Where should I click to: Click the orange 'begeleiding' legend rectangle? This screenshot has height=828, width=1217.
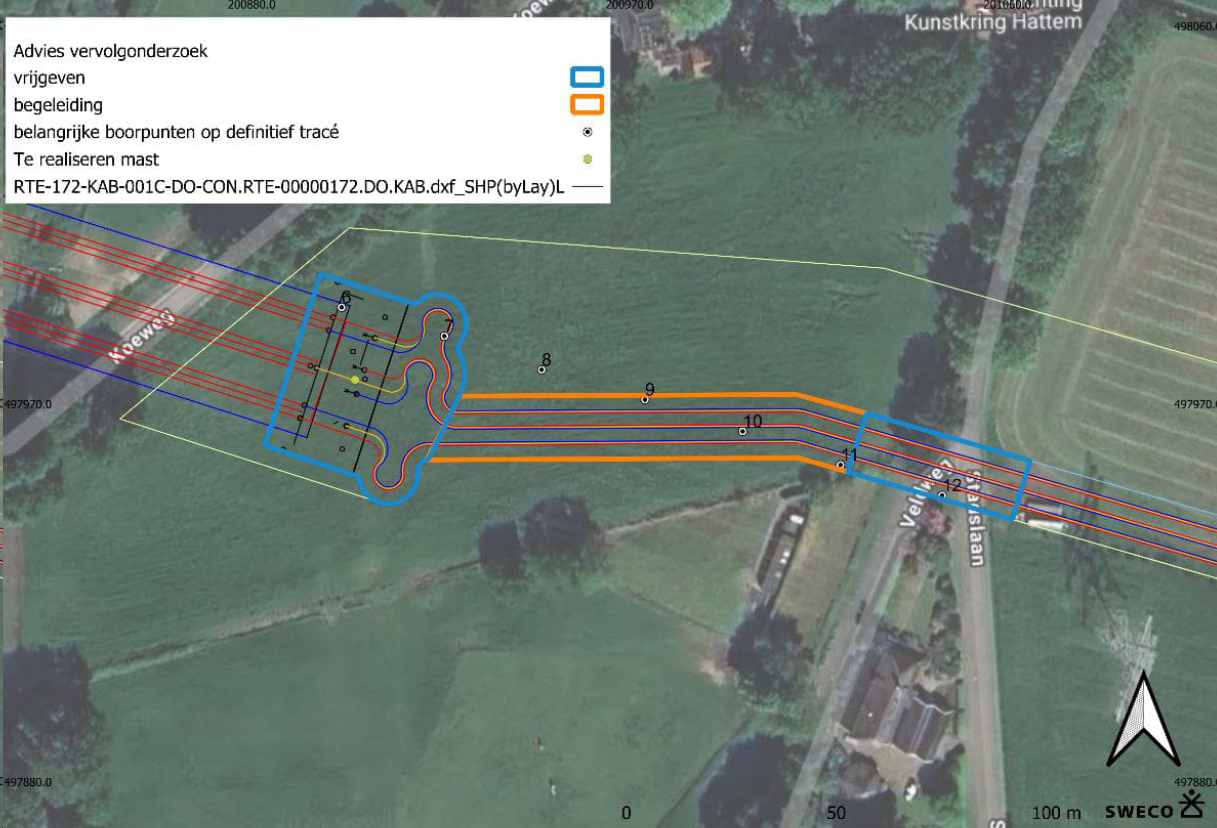586,105
